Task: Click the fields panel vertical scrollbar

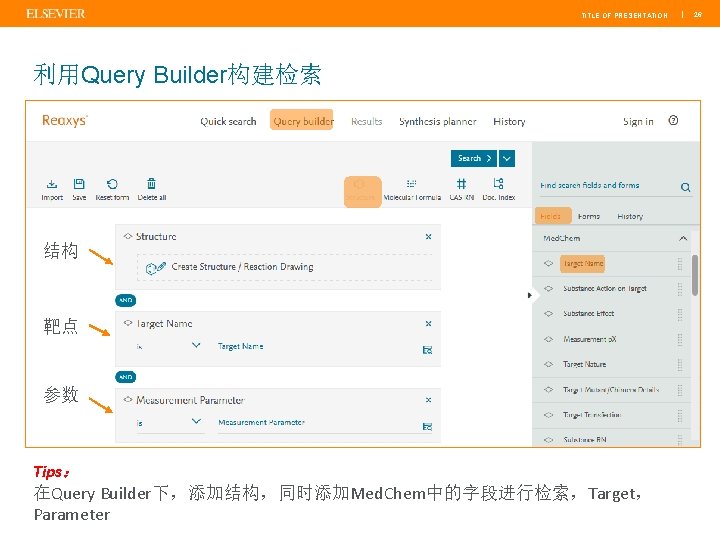Action: (x=695, y=276)
